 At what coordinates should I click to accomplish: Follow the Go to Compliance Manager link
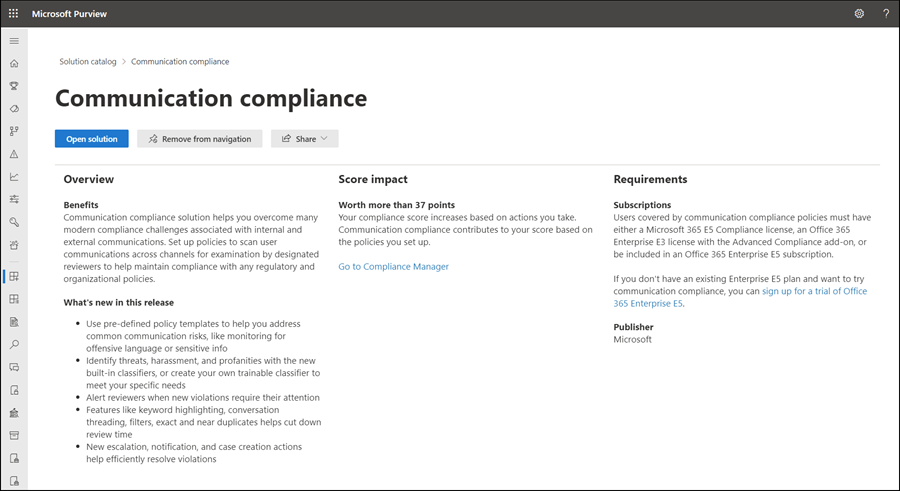coord(393,266)
